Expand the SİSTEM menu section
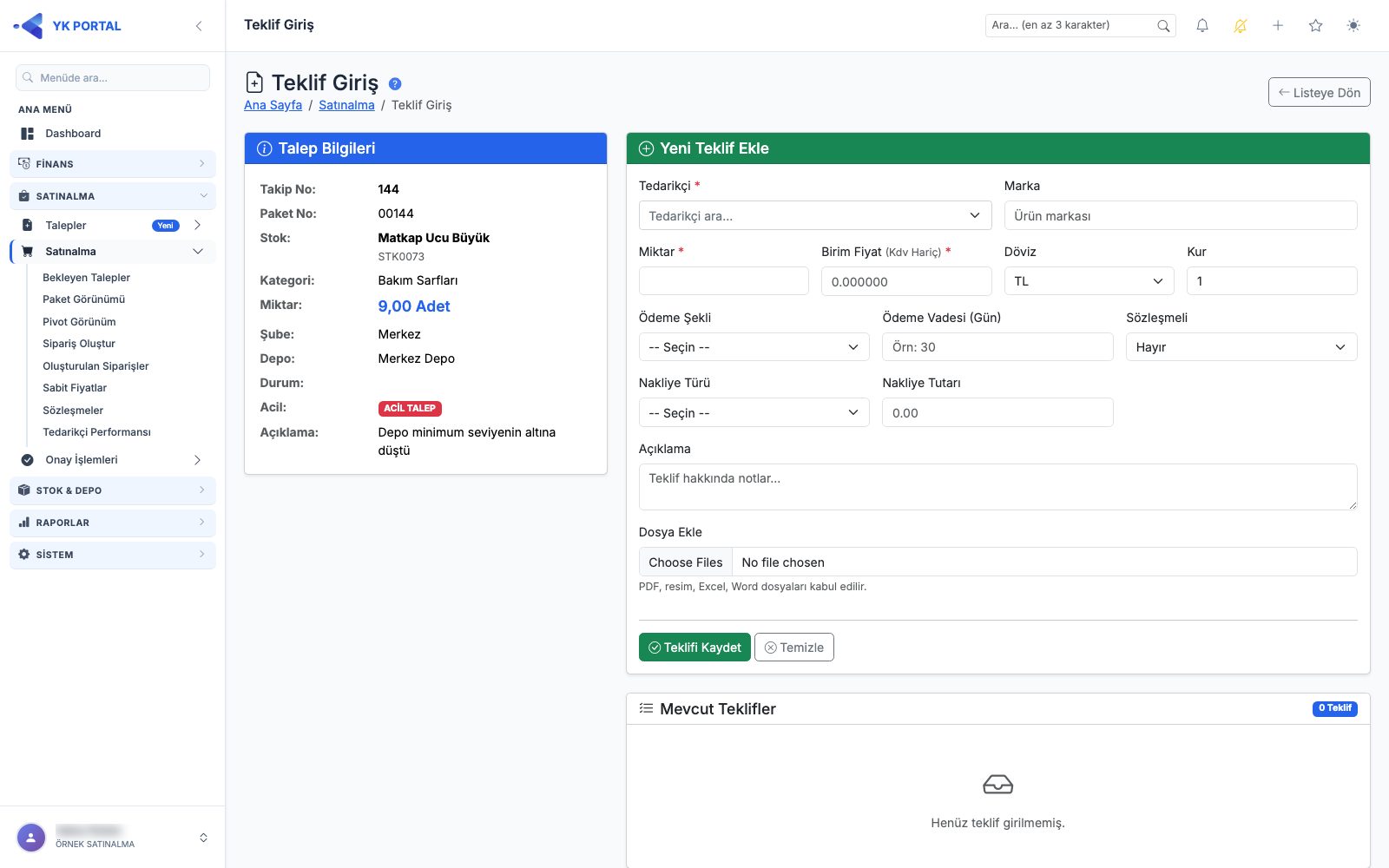Image resolution: width=1389 pixels, height=868 pixels. [113, 555]
